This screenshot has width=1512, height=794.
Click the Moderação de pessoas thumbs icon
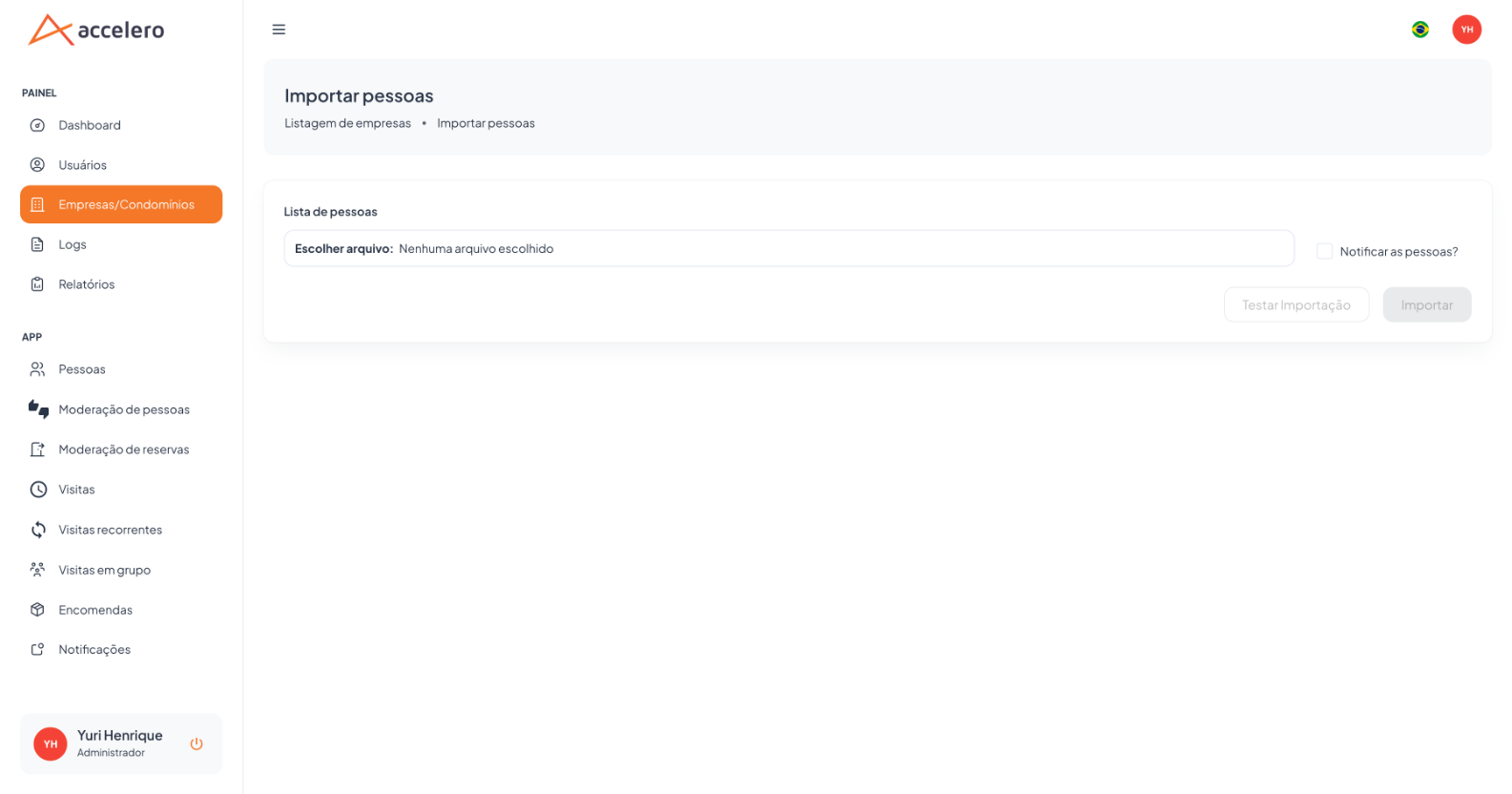(38, 409)
